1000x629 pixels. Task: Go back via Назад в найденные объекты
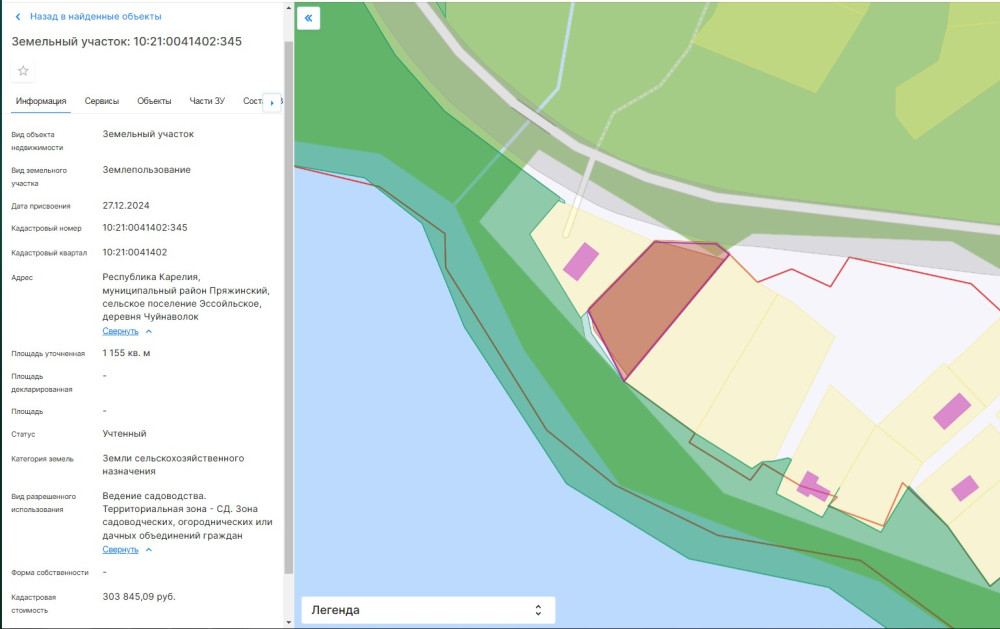pos(95,17)
